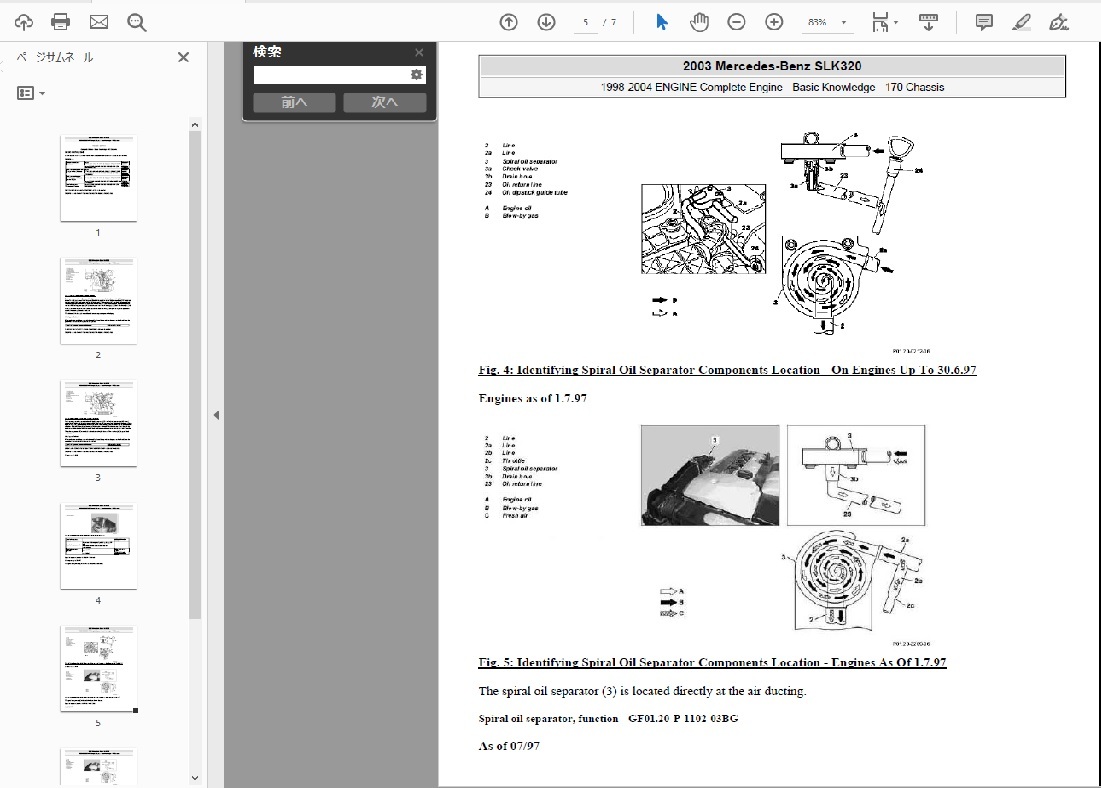Select the highlighter pen tool
1101x788 pixels.
point(1022,22)
